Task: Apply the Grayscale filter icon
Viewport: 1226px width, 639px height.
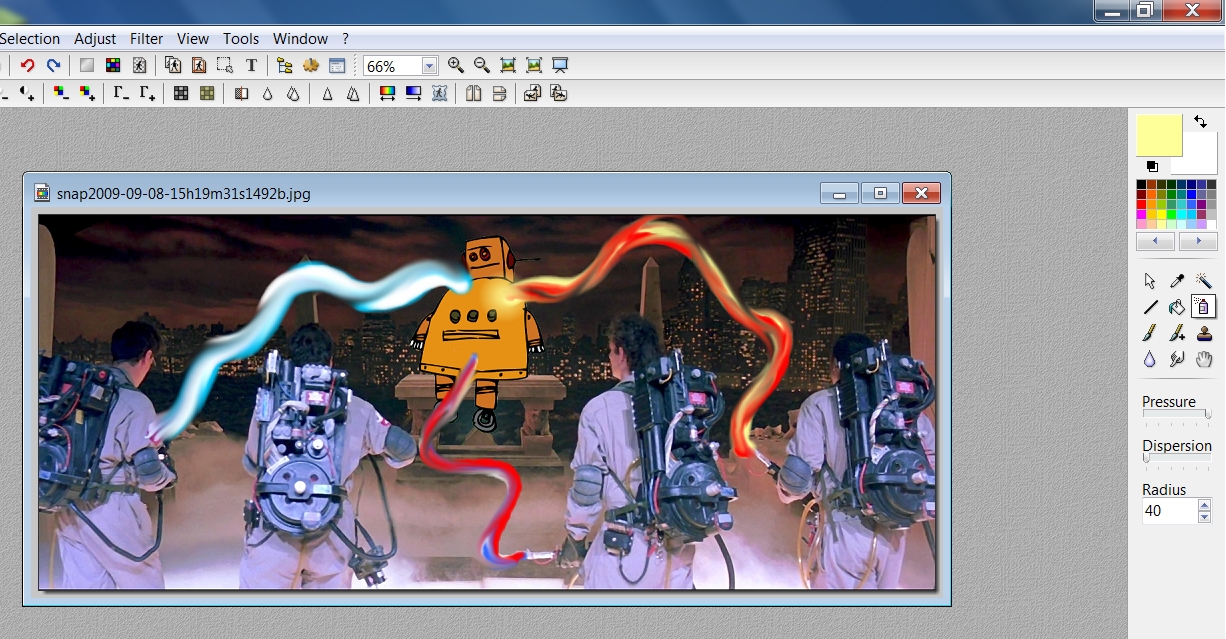Action: tap(181, 93)
